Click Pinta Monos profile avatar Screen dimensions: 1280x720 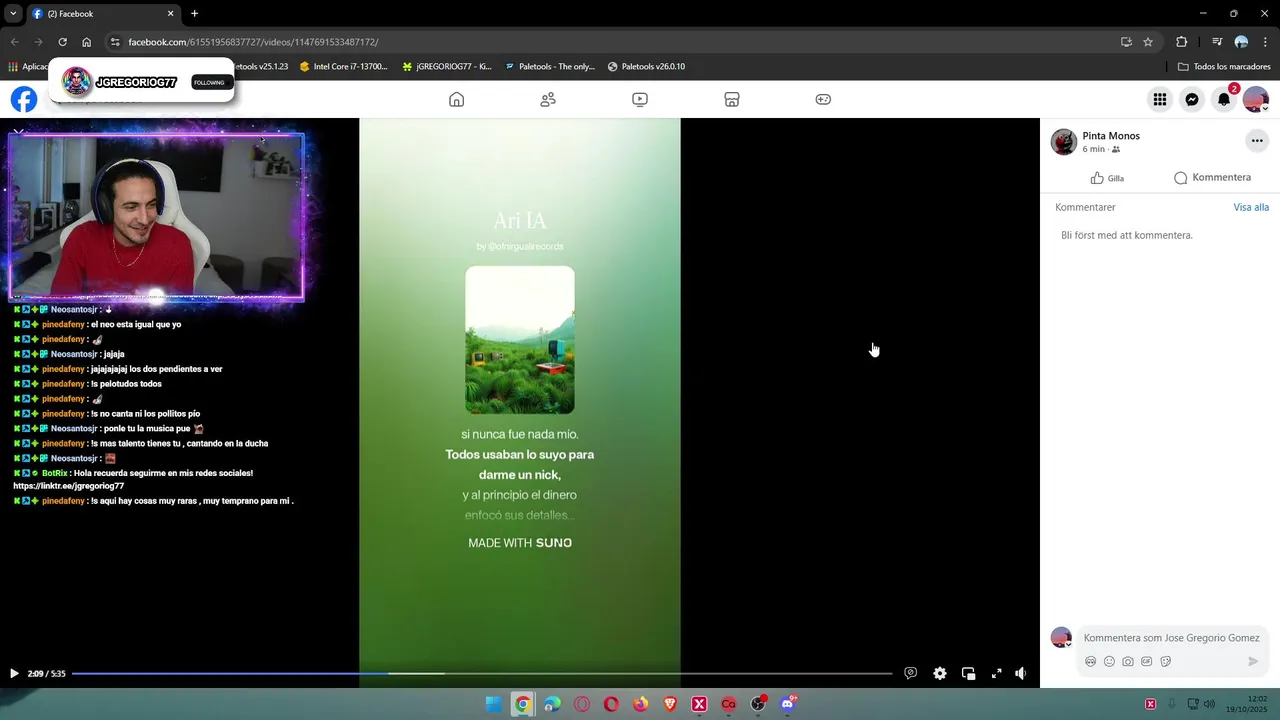pyautogui.click(x=1064, y=142)
